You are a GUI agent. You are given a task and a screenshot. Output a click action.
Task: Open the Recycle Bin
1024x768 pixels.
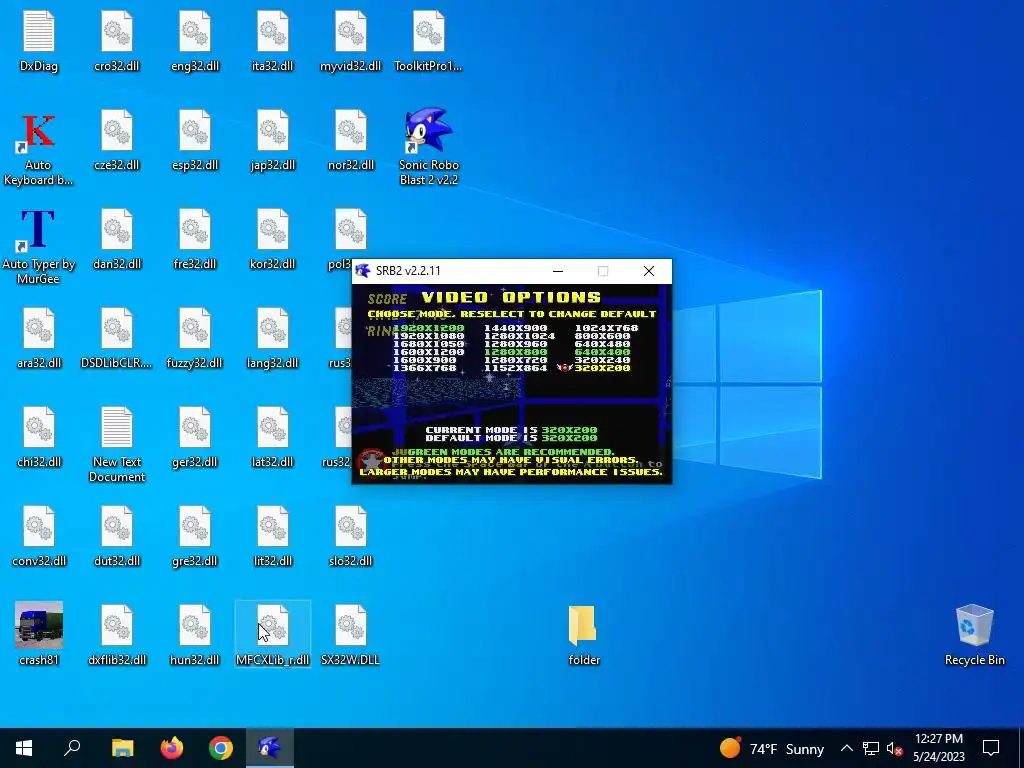(x=974, y=626)
